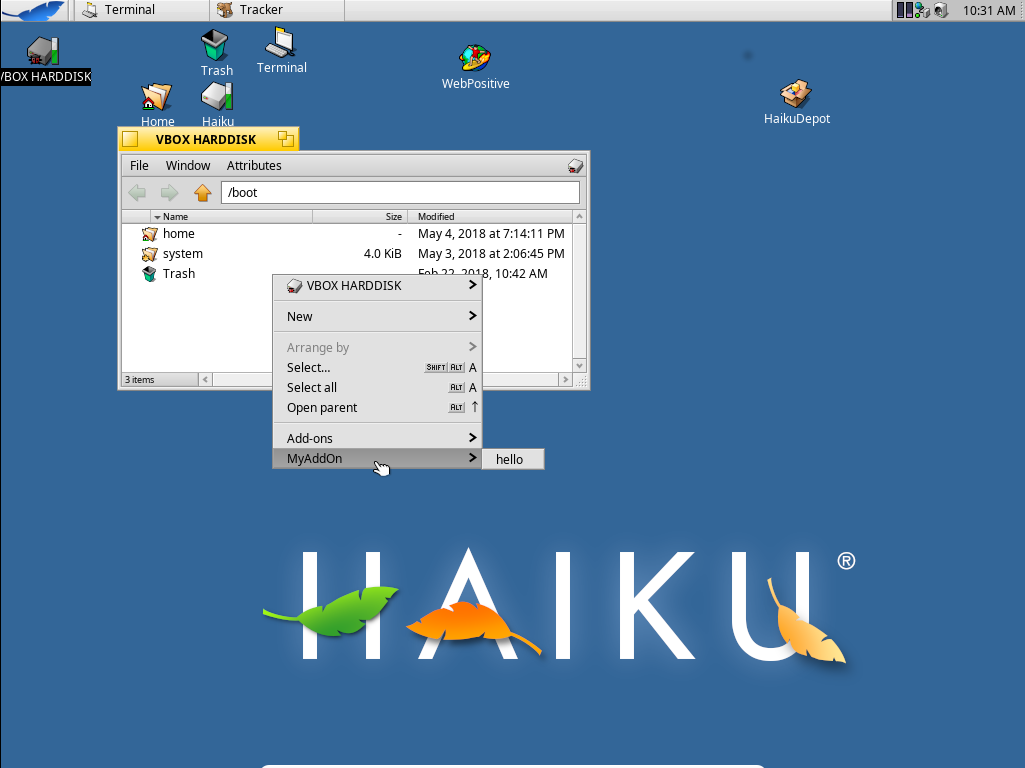The height and width of the screenshot is (768, 1025).
Task: Select the Trash item in the file list
Action: pos(169,274)
